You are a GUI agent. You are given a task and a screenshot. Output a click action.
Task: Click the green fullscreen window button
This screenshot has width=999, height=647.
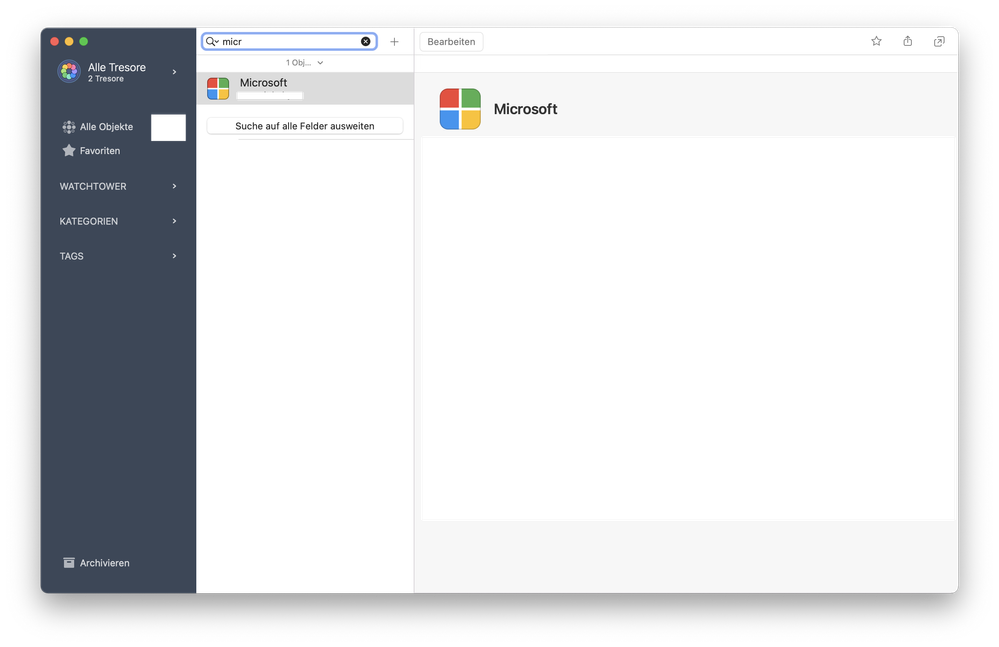coord(84,41)
